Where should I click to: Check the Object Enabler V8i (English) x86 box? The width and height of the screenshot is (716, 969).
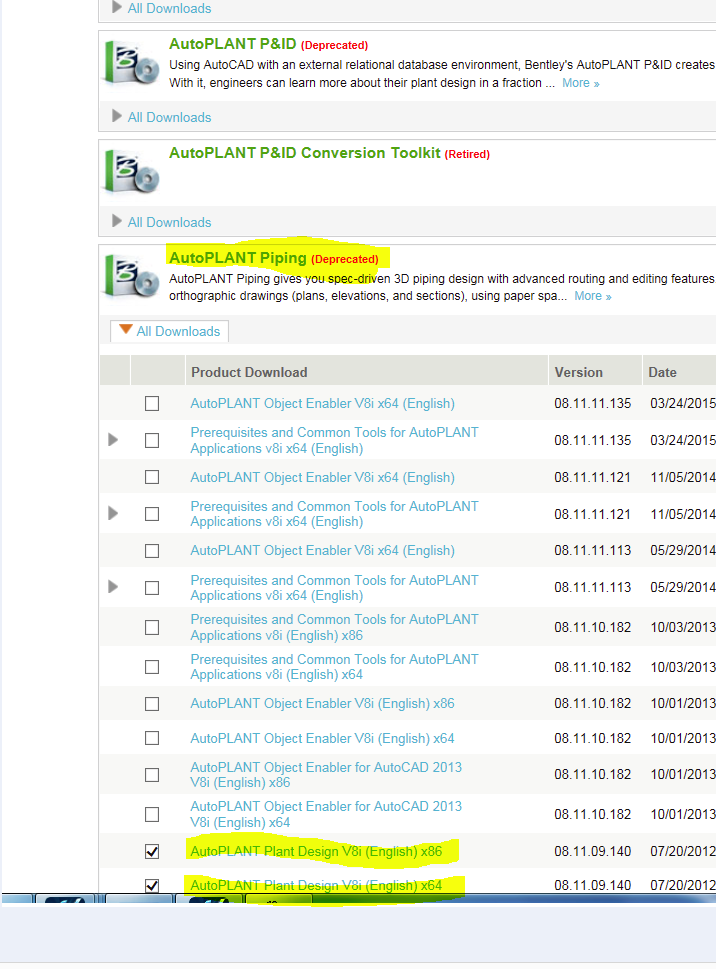[152, 704]
